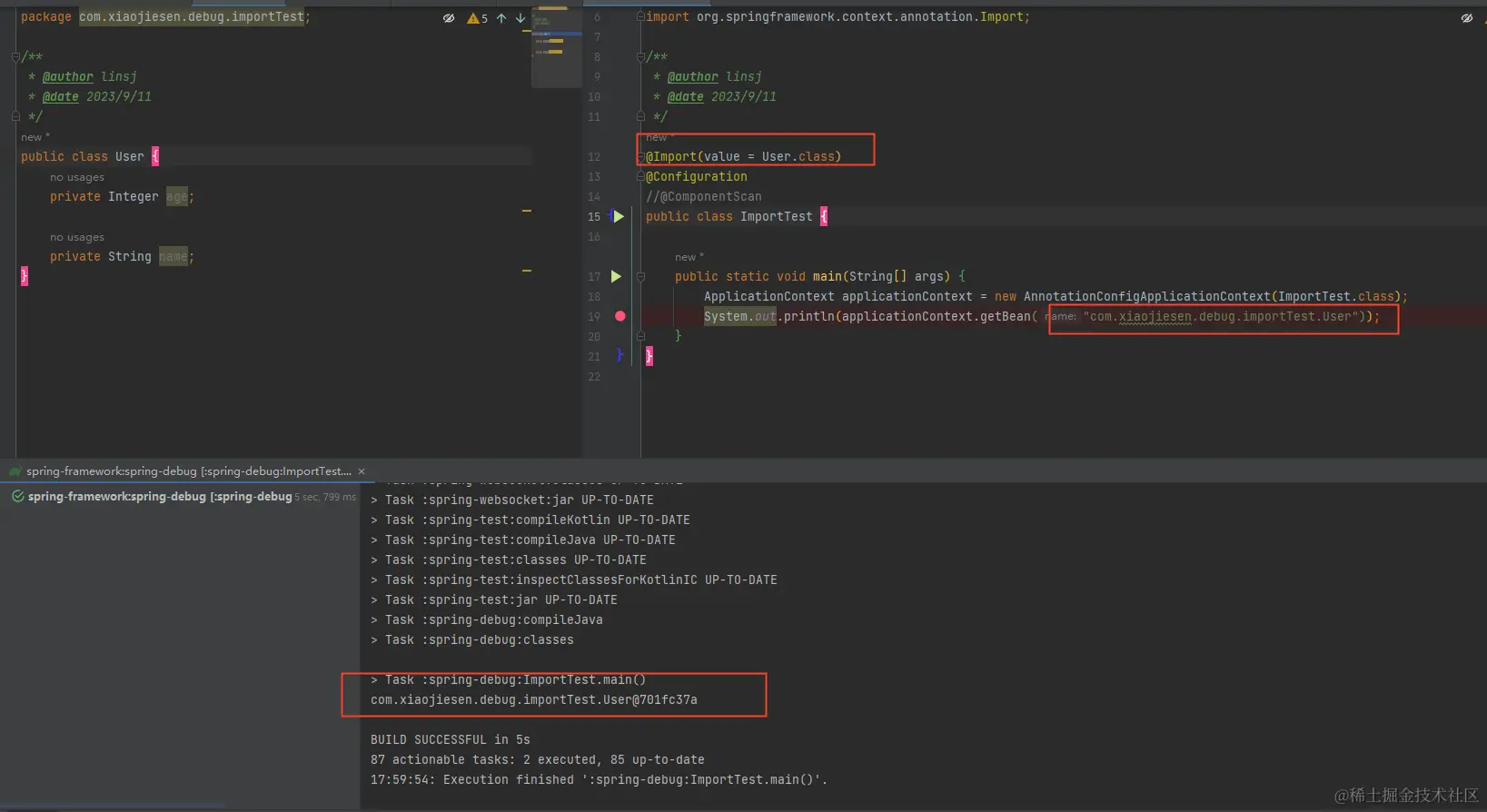The image size is (1487, 812).
Task: Click 'new *' hint above main method
Action: coord(689,257)
